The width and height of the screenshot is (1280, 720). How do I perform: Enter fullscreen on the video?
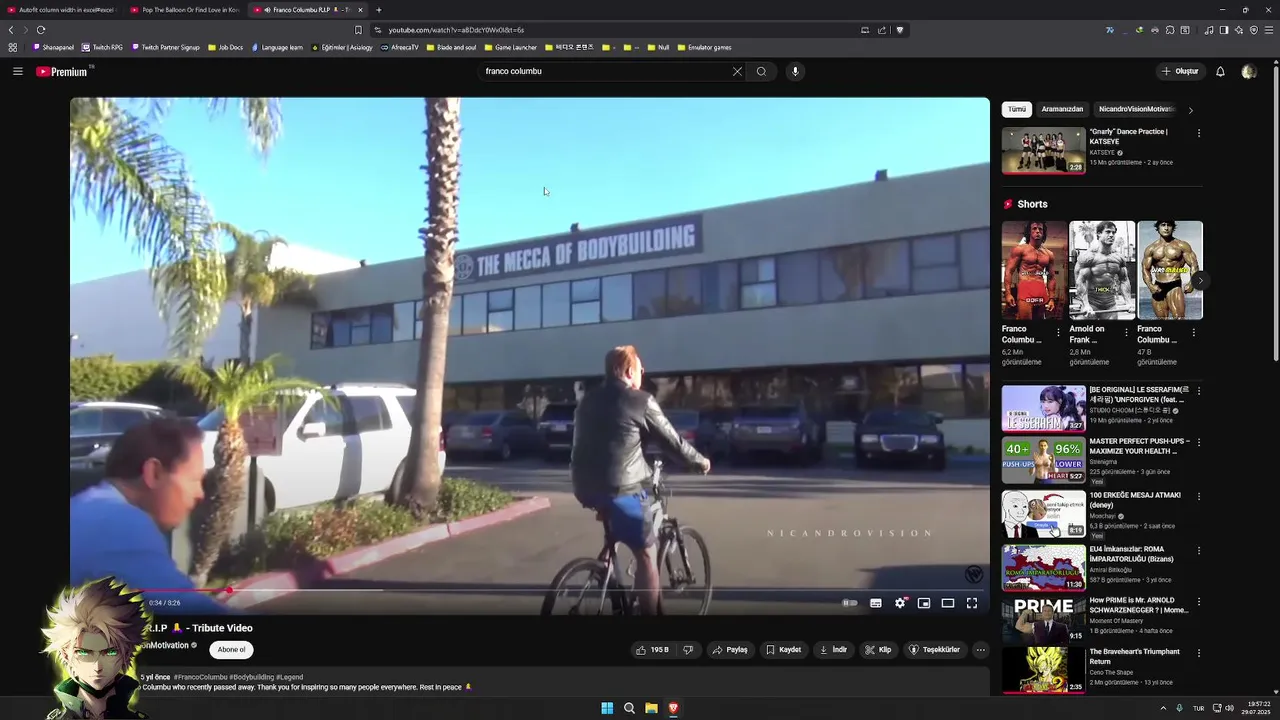point(972,603)
